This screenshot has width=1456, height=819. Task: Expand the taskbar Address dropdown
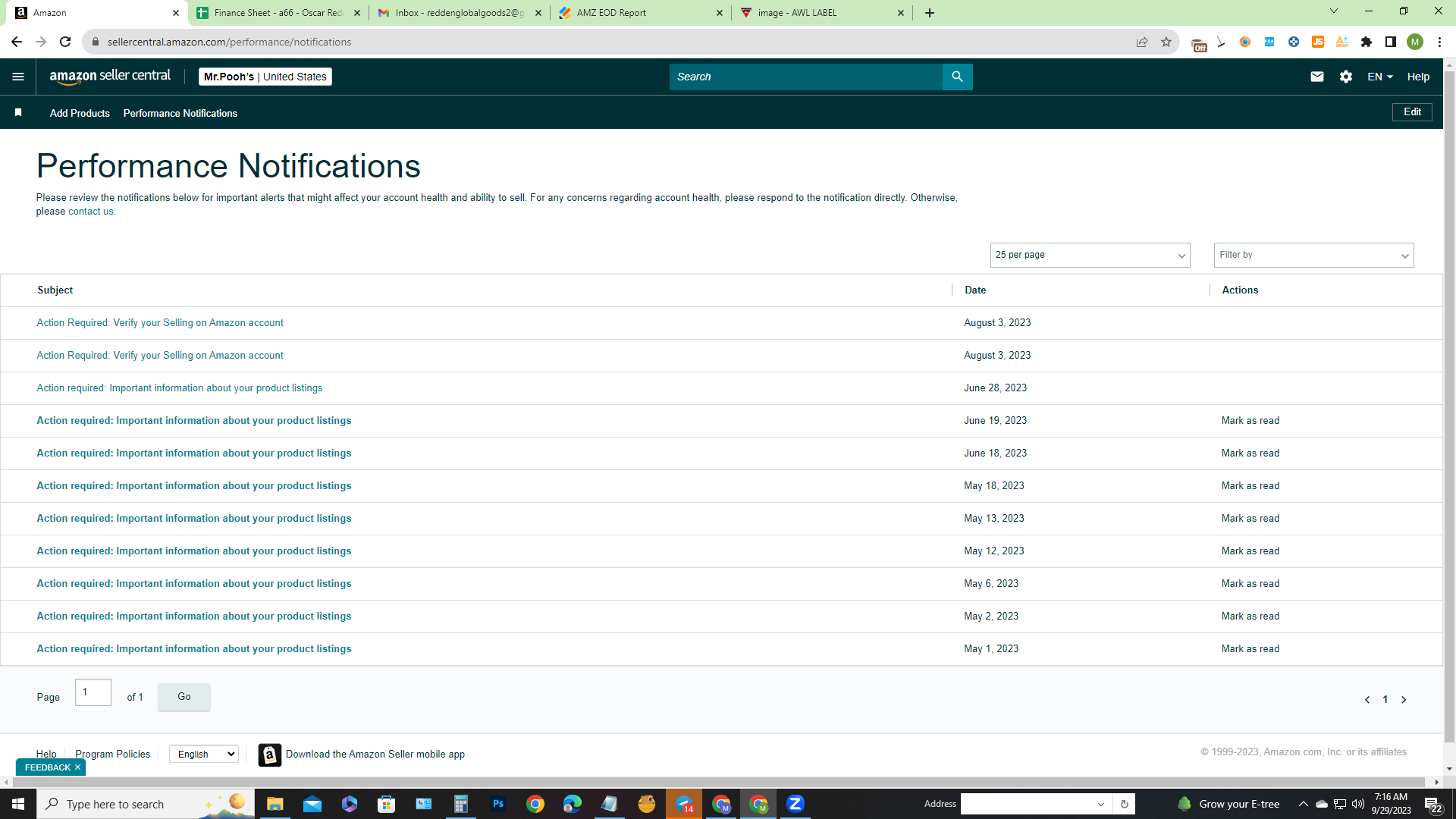point(1101,804)
